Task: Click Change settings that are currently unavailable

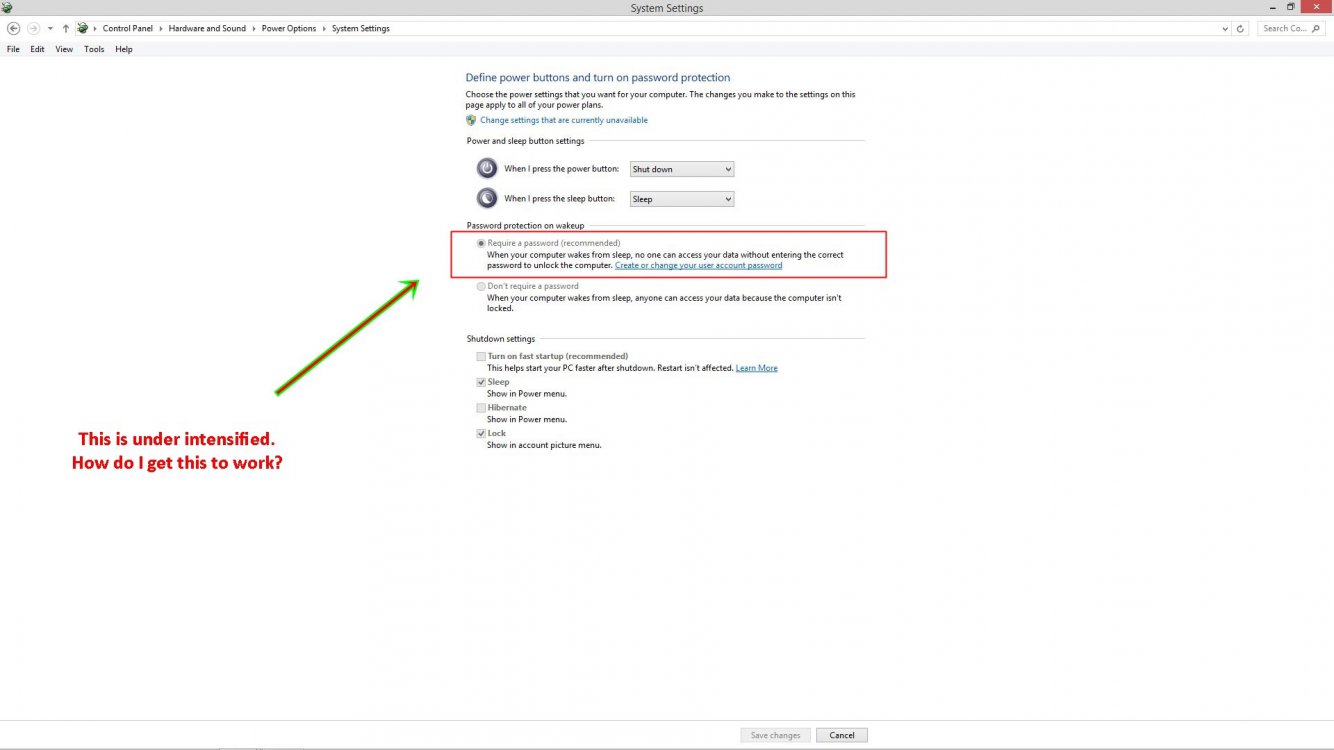Action: click(564, 120)
